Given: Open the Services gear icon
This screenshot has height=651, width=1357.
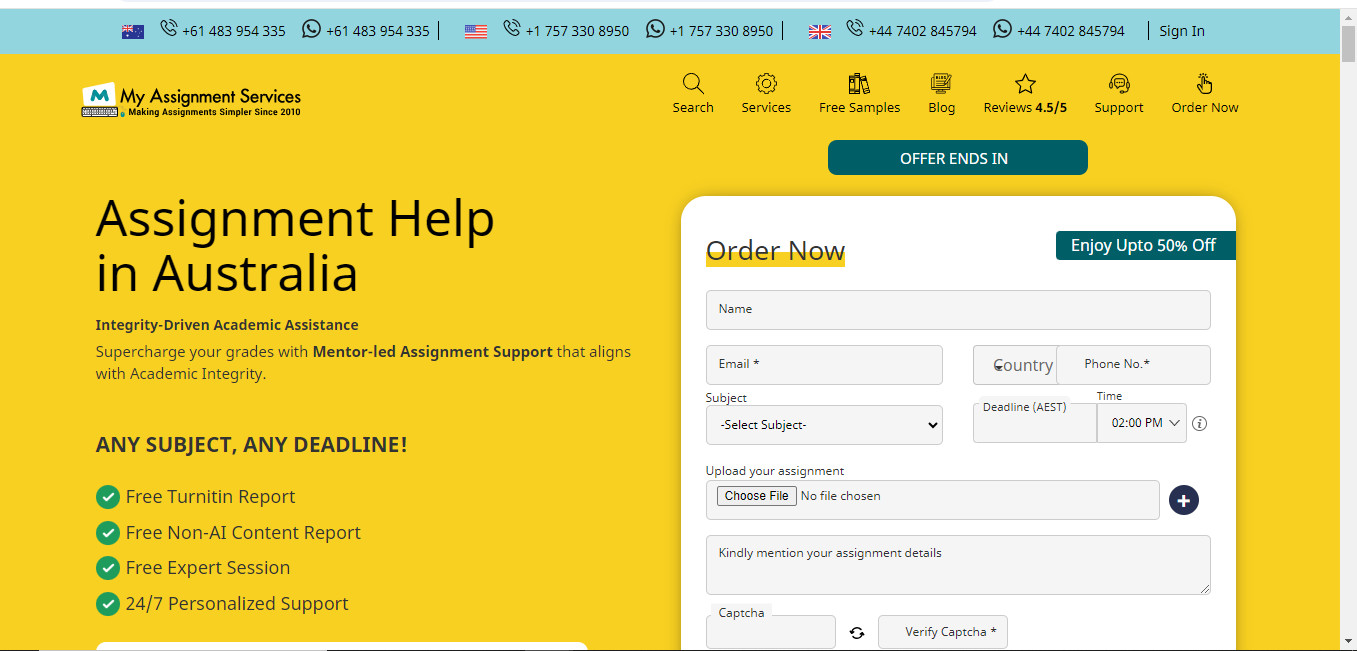Looking at the screenshot, I should pos(766,84).
